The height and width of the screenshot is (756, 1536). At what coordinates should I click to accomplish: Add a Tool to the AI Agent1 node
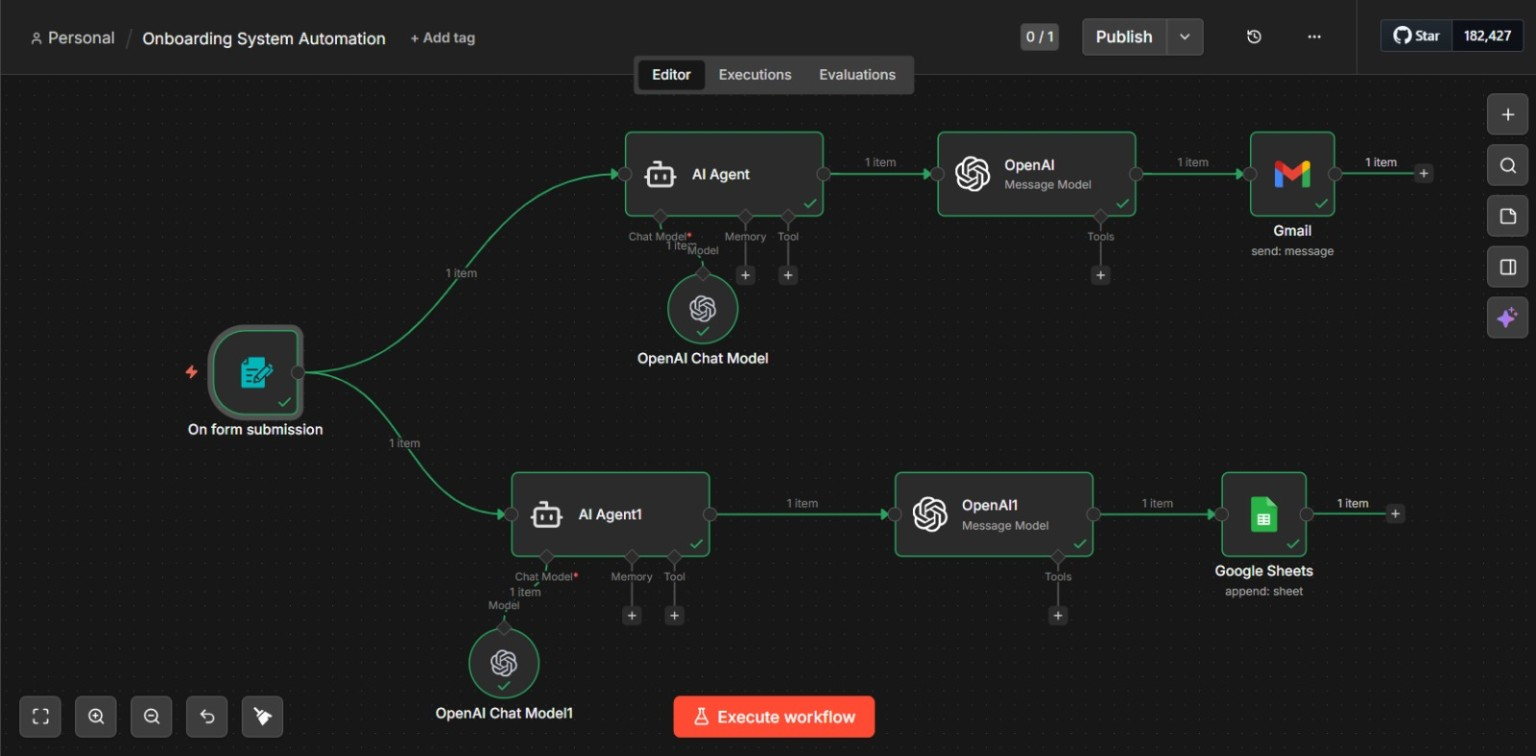coord(674,615)
